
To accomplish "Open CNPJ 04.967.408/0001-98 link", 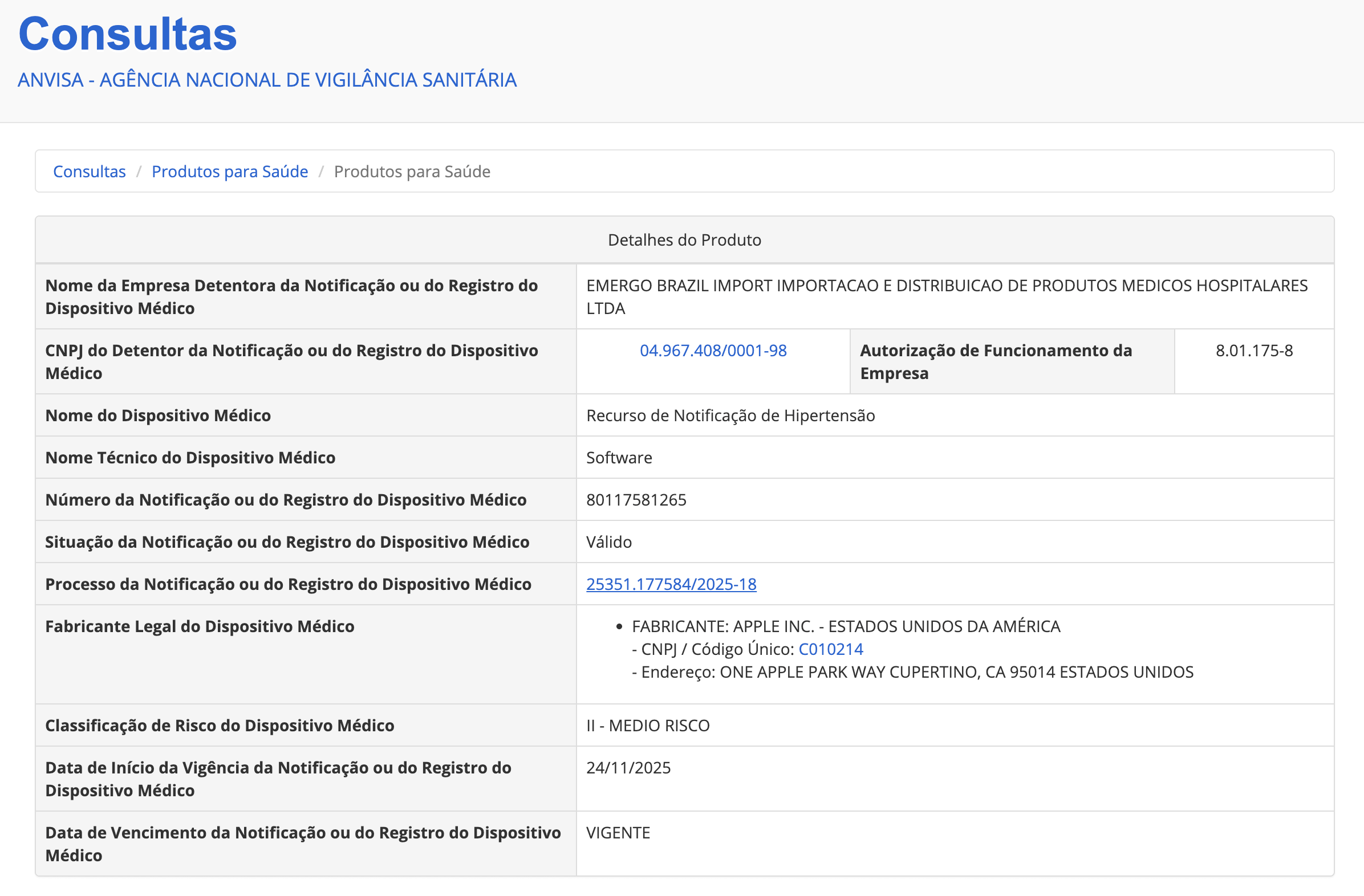I will (712, 351).
